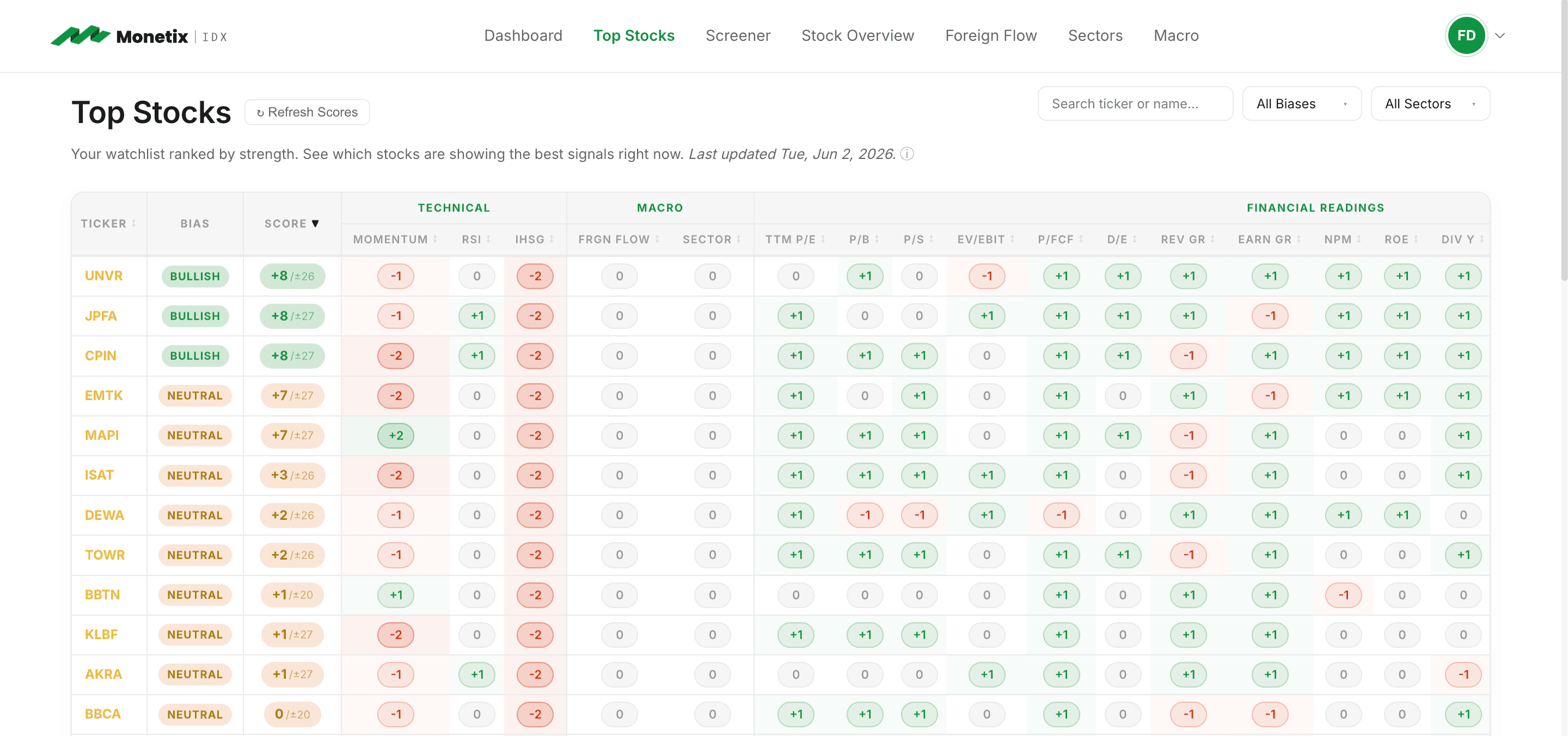Go to the Dashboard tab
This screenshot has height=736, width=1568.
click(x=523, y=36)
